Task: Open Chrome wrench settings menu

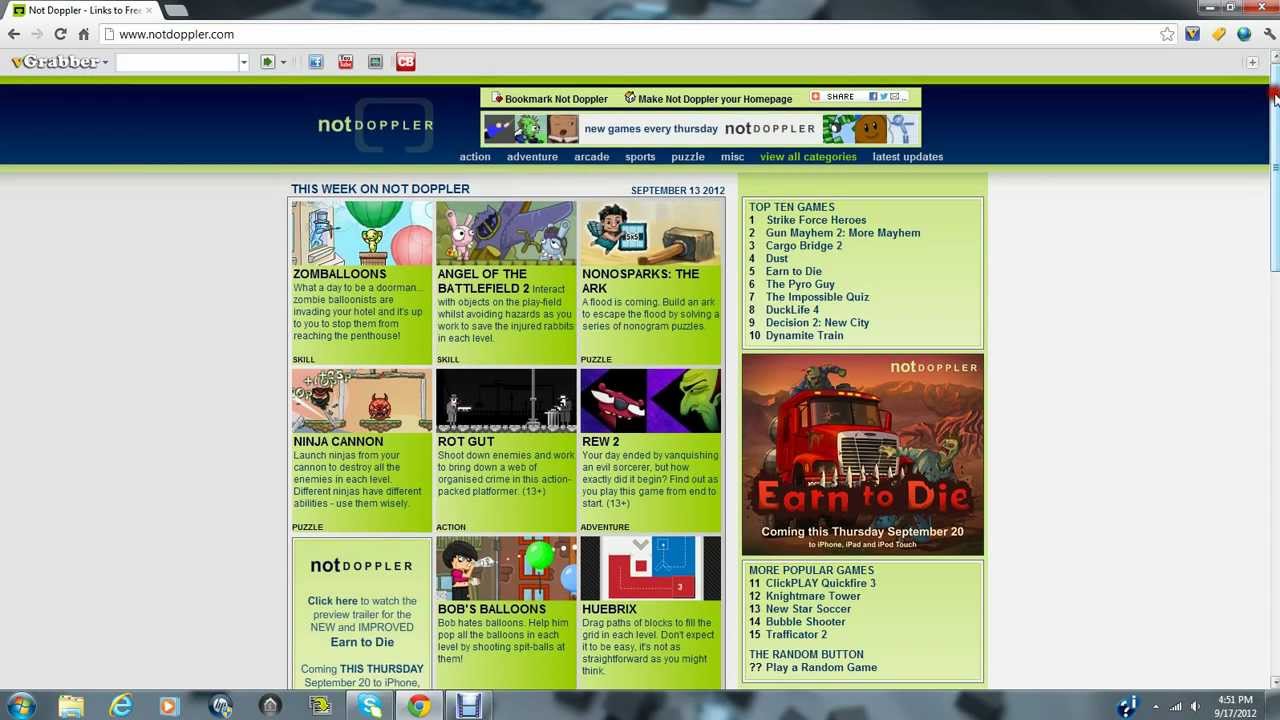Action: tap(1269, 34)
